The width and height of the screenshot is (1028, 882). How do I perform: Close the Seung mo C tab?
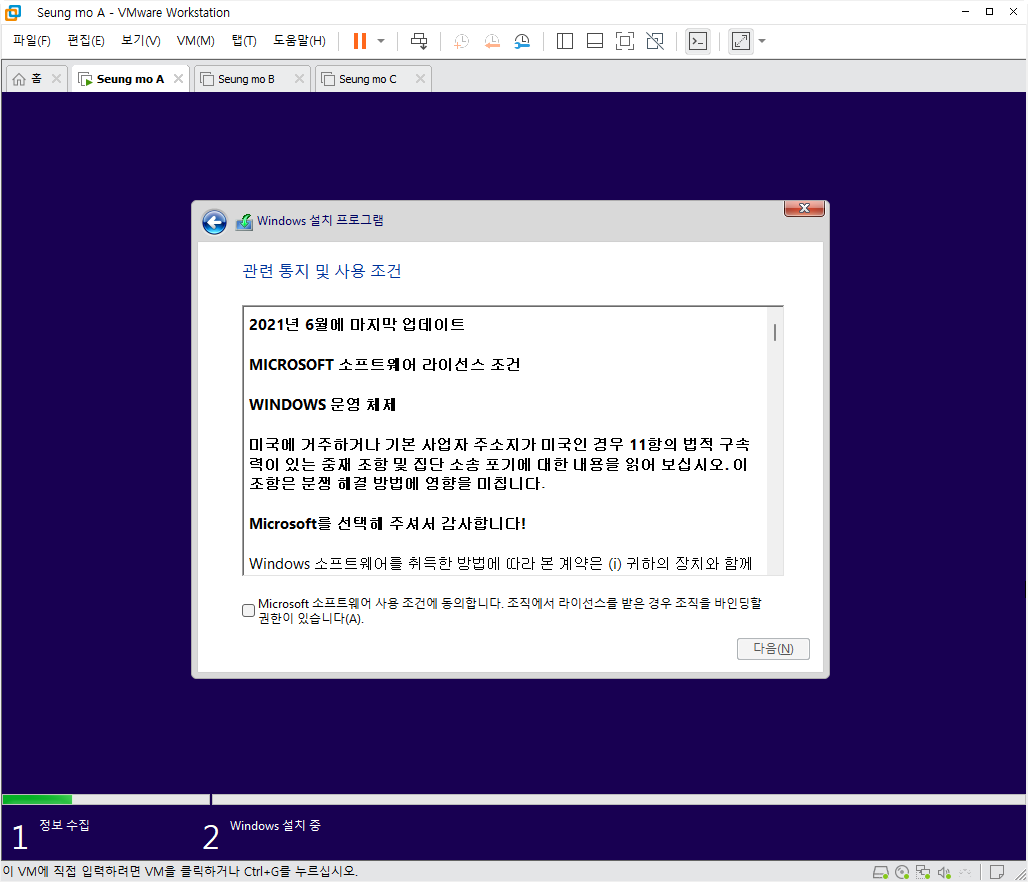pos(420,79)
